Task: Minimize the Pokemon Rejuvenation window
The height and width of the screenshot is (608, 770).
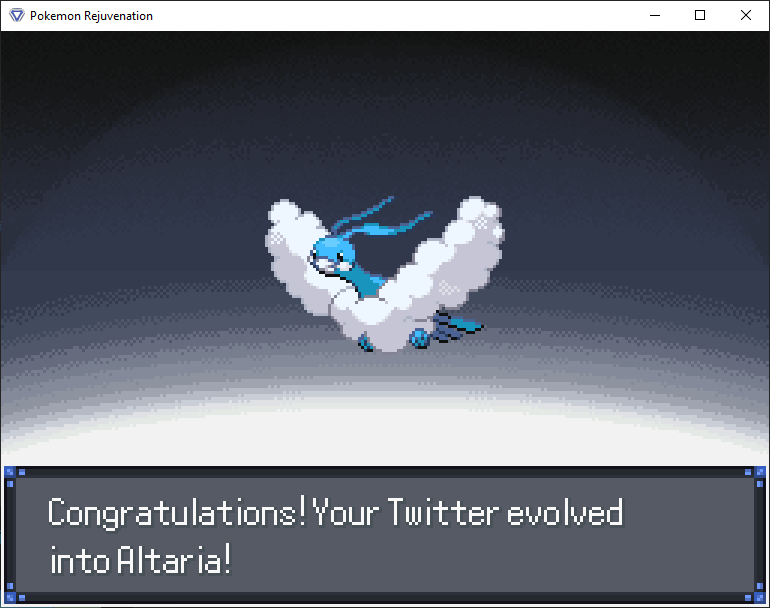Action: [655, 15]
